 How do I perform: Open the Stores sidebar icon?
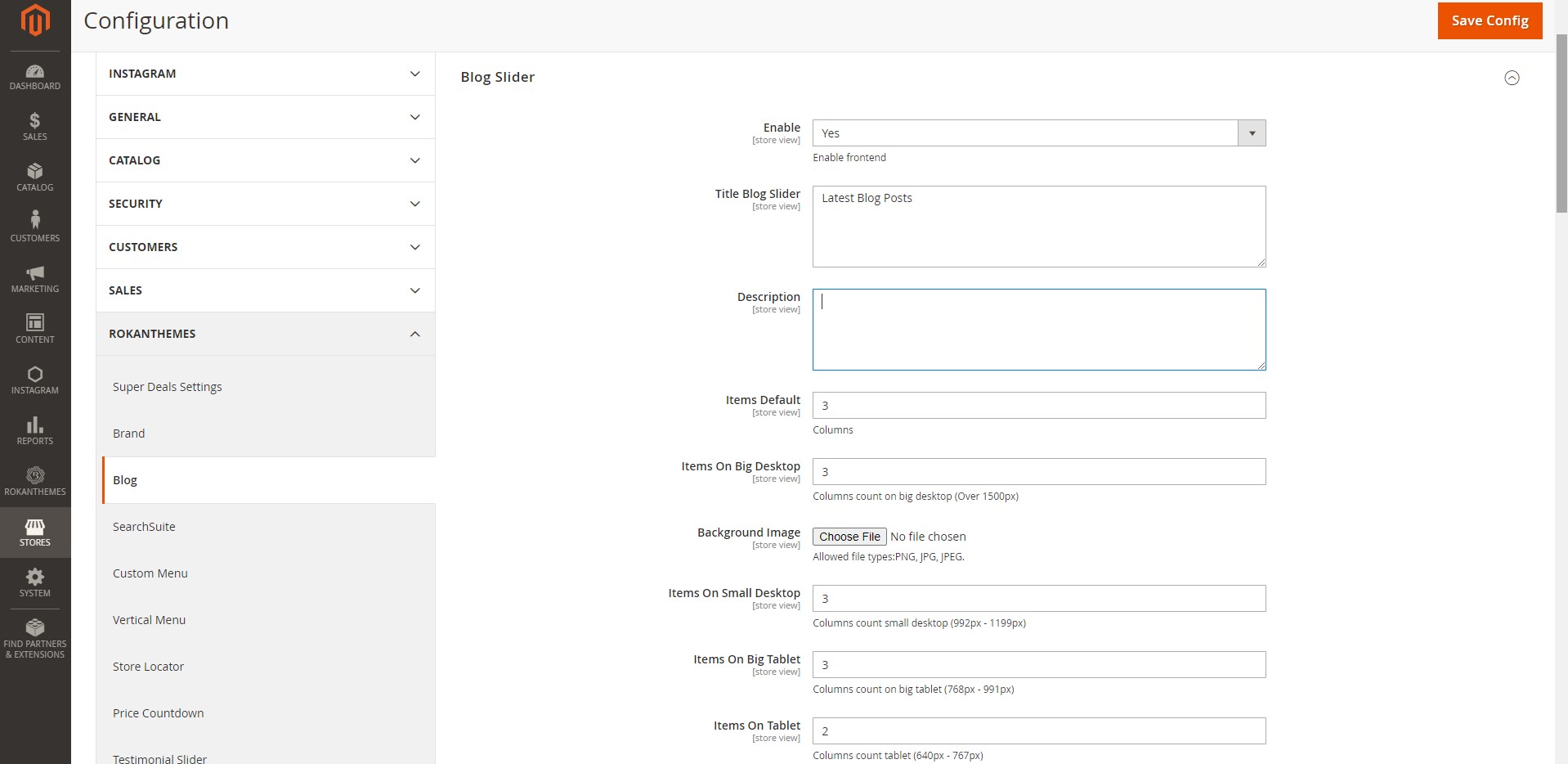tap(35, 533)
